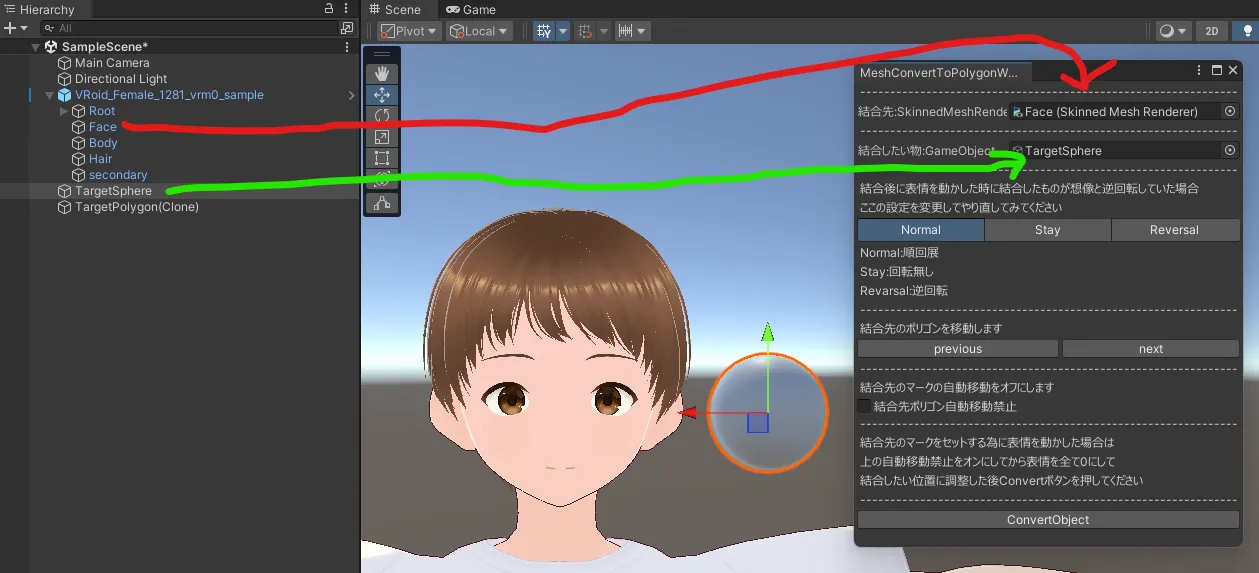
Task: Open the Local orientation dropdown
Action: click(479, 31)
